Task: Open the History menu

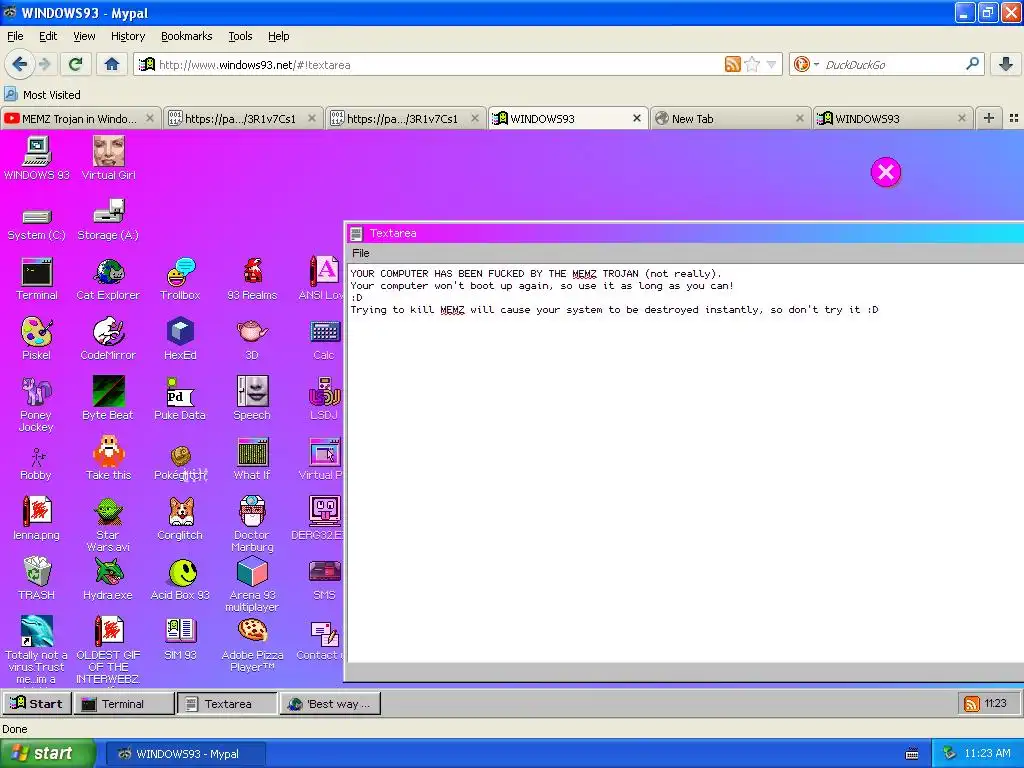Action: (128, 36)
